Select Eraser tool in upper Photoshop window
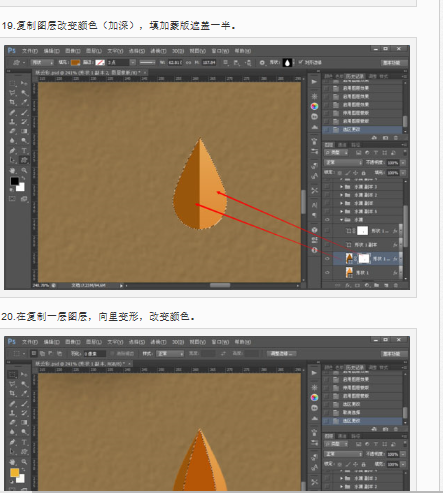Image resolution: width=443 pixels, height=493 pixels. coord(13,131)
